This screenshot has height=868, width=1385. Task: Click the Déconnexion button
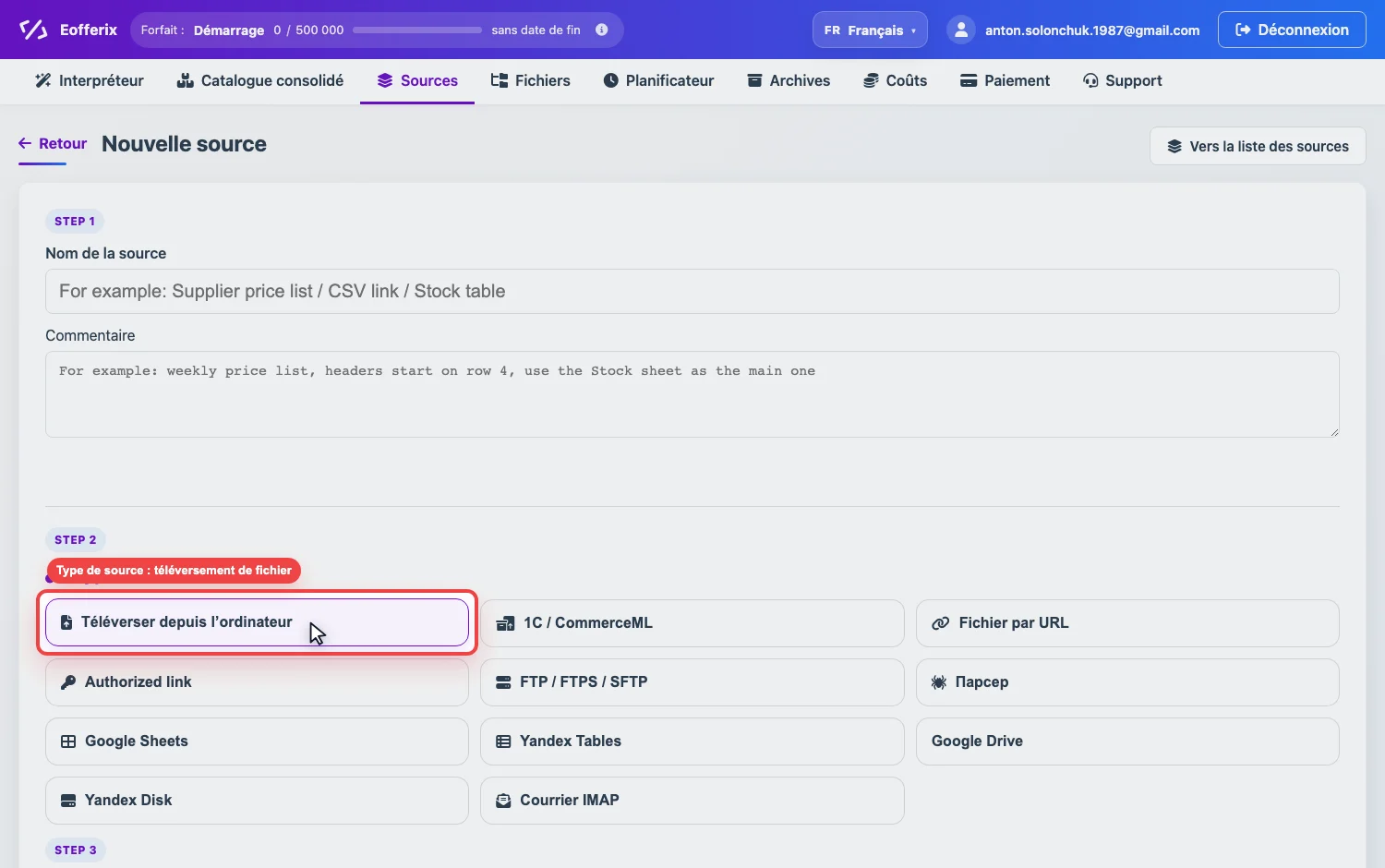pyautogui.click(x=1292, y=30)
